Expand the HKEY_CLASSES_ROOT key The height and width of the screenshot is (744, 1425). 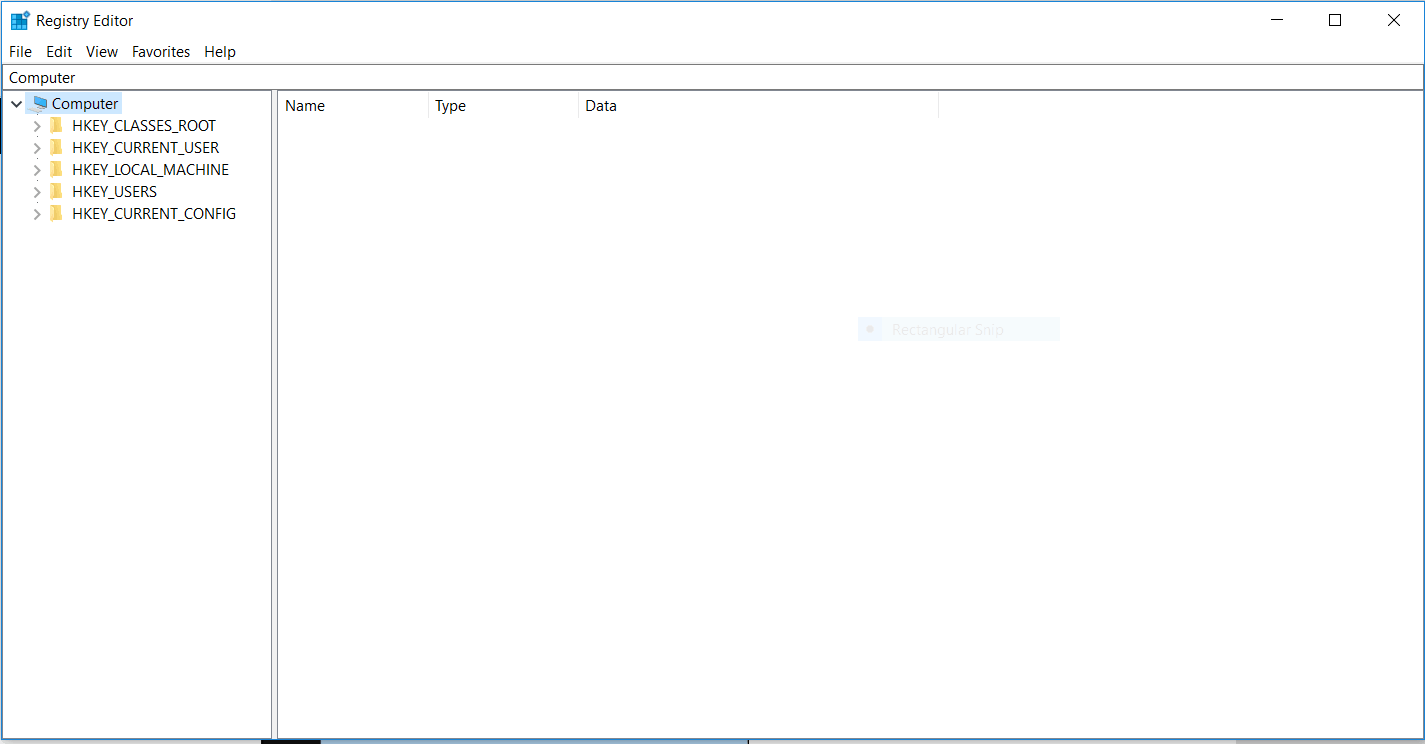(37, 126)
